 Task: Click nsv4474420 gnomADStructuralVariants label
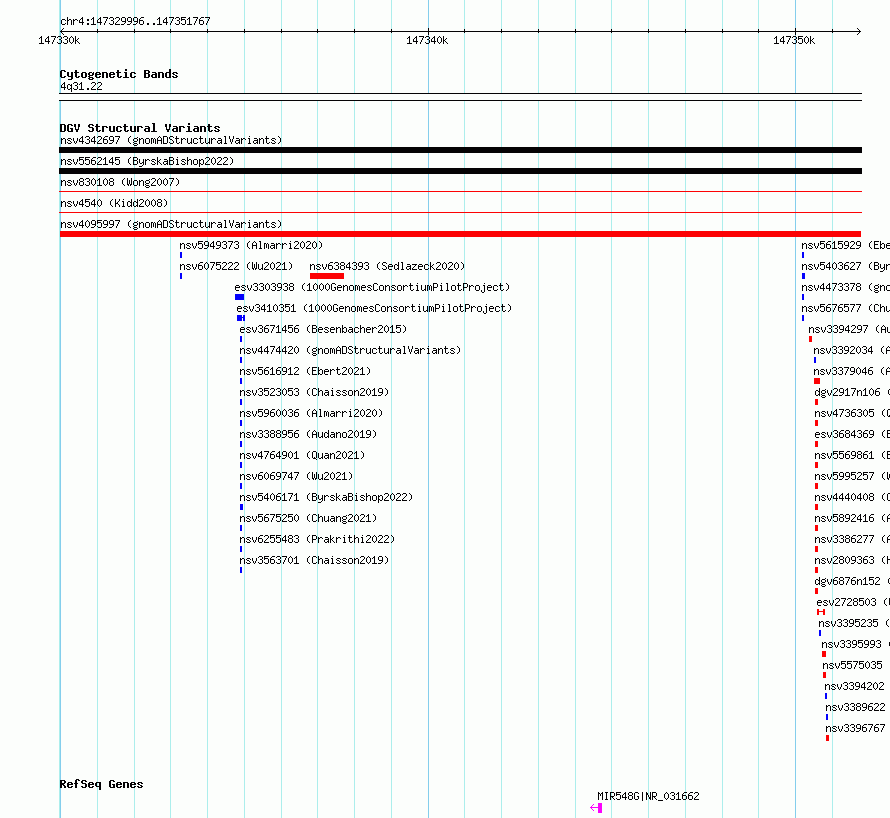(x=350, y=350)
